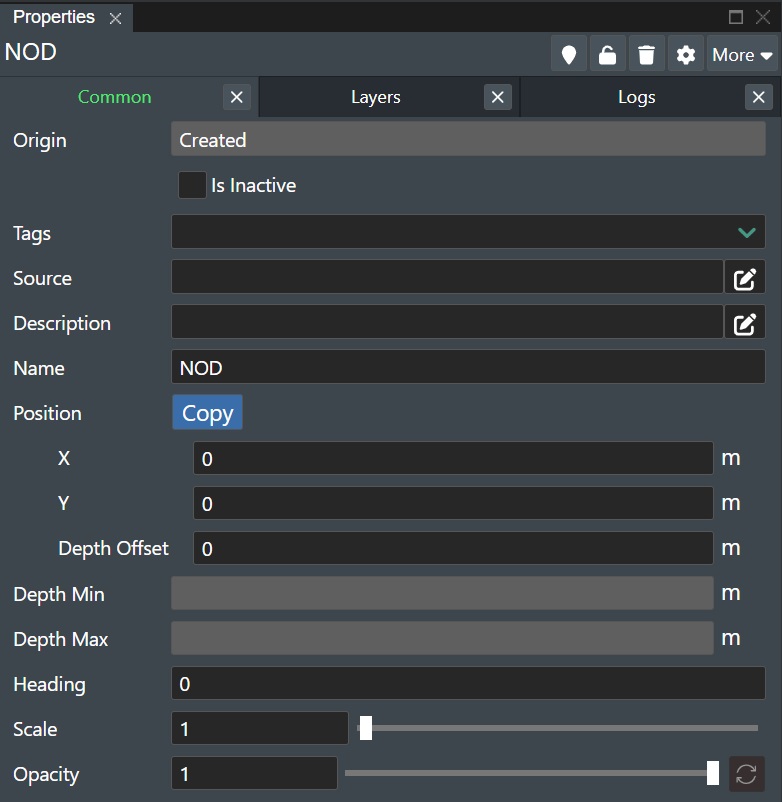Click the Origin field showing Created
Image resolution: width=782 pixels, height=802 pixels.
[468, 139]
